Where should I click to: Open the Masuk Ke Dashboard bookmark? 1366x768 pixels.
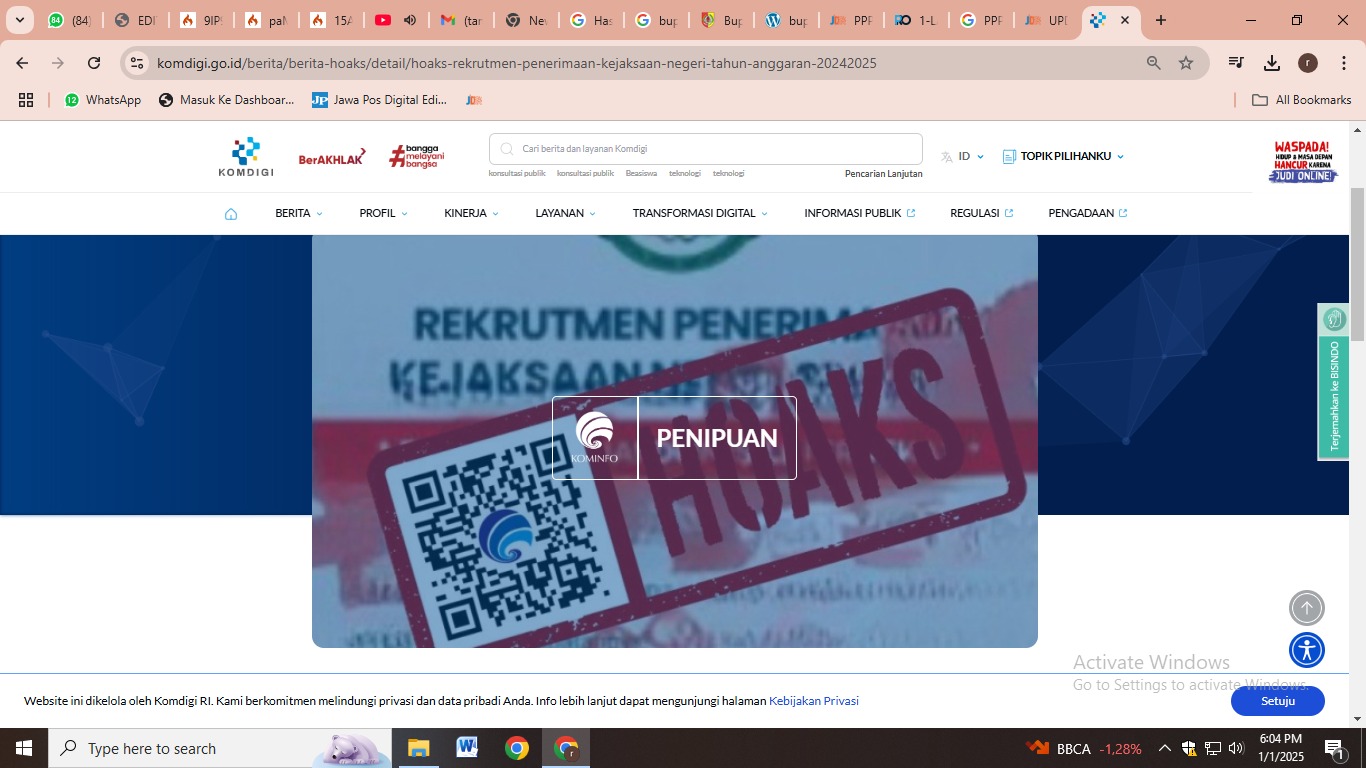(227, 100)
